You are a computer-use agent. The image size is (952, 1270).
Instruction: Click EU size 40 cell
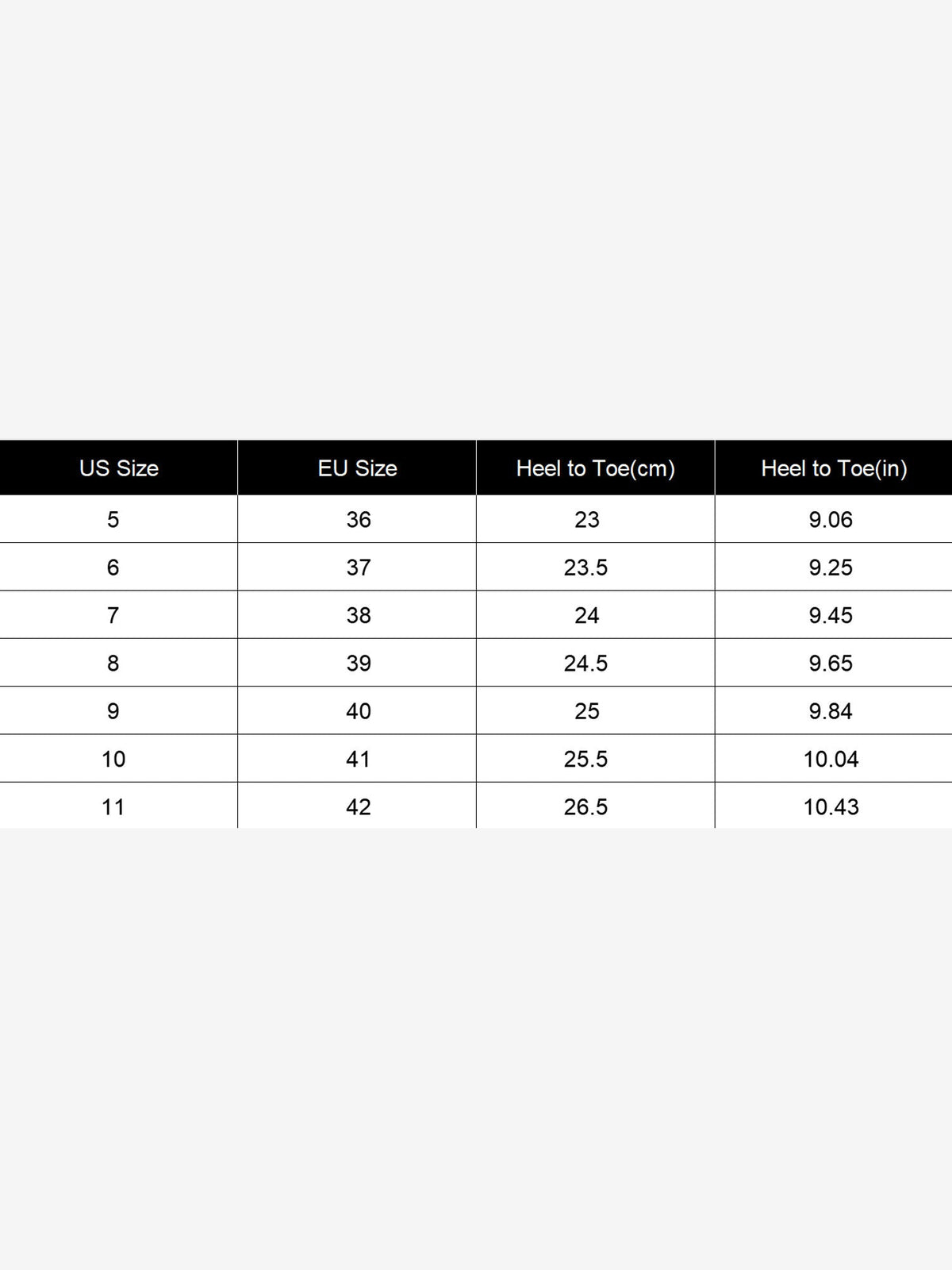(357, 710)
